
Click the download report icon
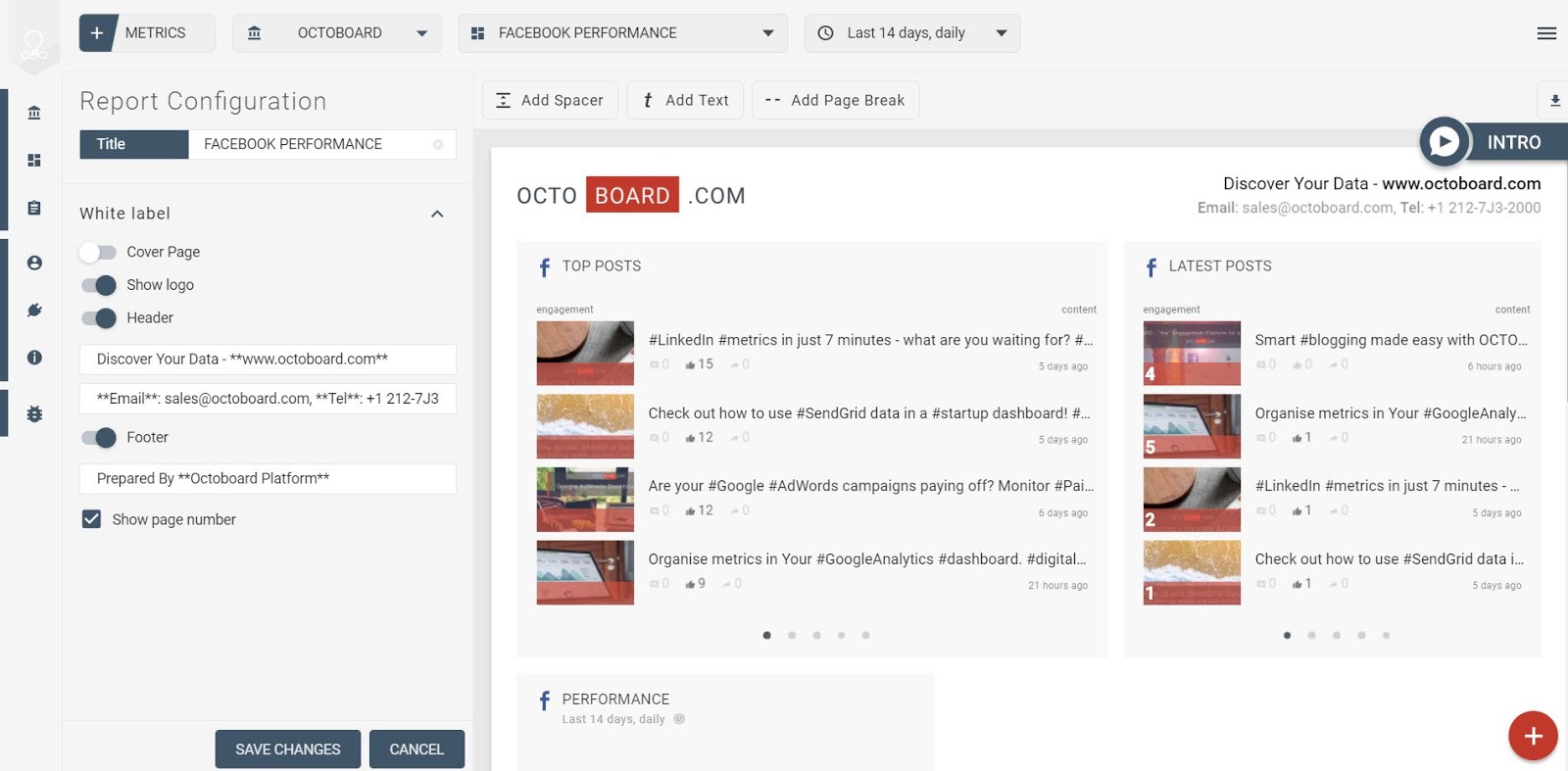click(x=1554, y=100)
